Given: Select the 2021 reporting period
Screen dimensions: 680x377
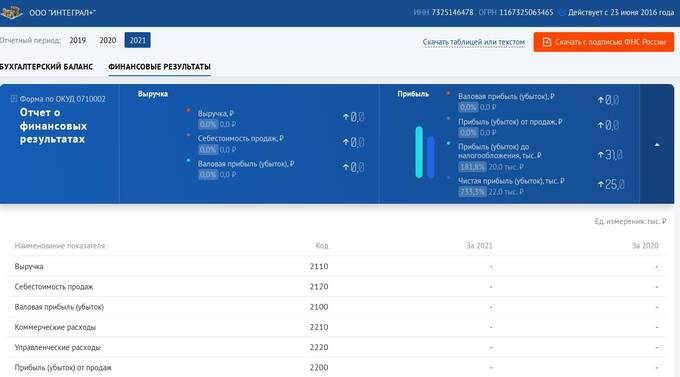Looking at the screenshot, I should [x=137, y=40].
